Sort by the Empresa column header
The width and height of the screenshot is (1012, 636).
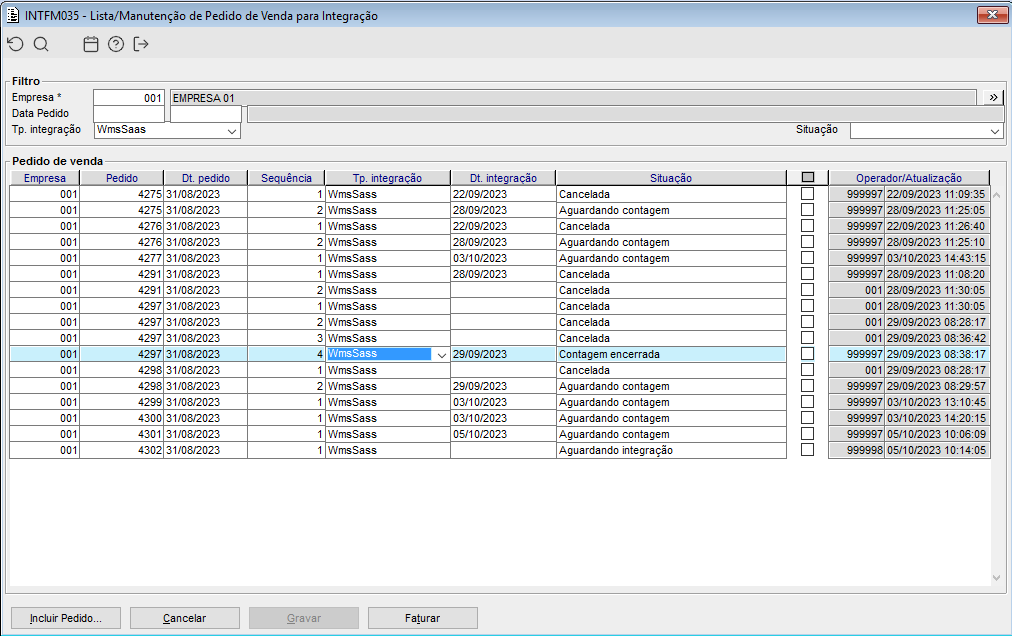[x=45, y=178]
